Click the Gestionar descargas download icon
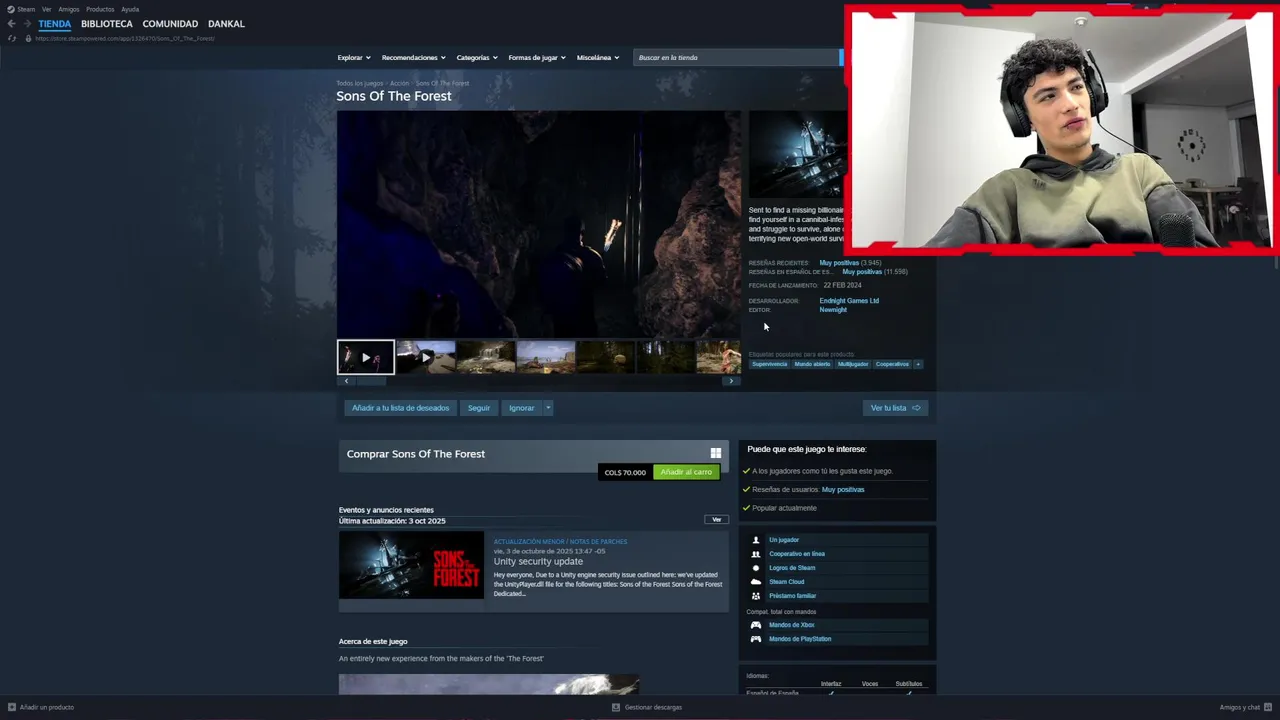 coord(616,707)
